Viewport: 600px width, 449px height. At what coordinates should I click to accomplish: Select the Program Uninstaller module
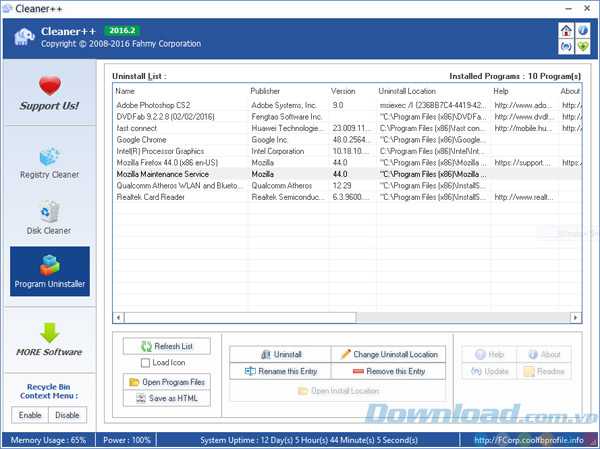[x=49, y=271]
